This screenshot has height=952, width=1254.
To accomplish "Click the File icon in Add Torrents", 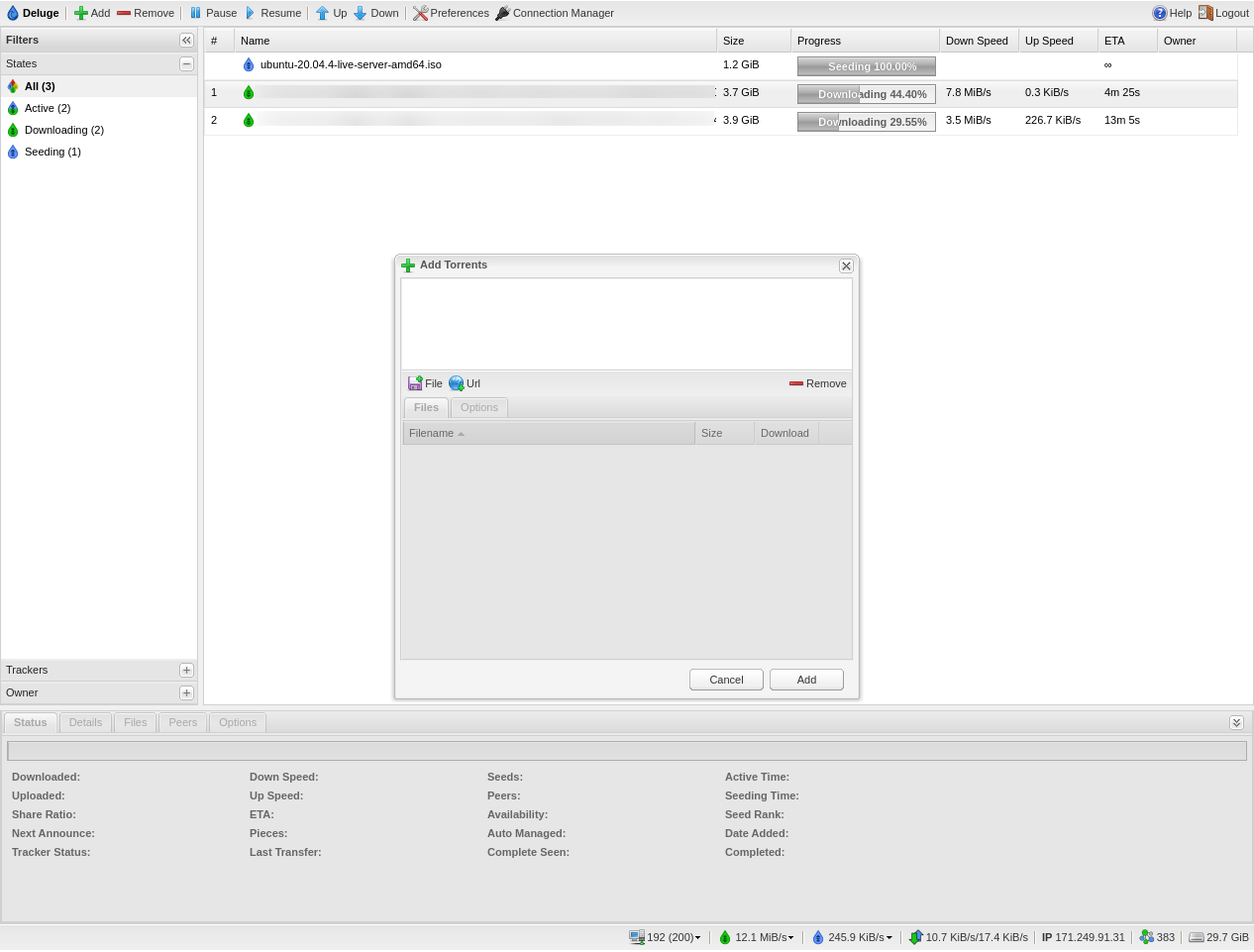I will tap(415, 383).
